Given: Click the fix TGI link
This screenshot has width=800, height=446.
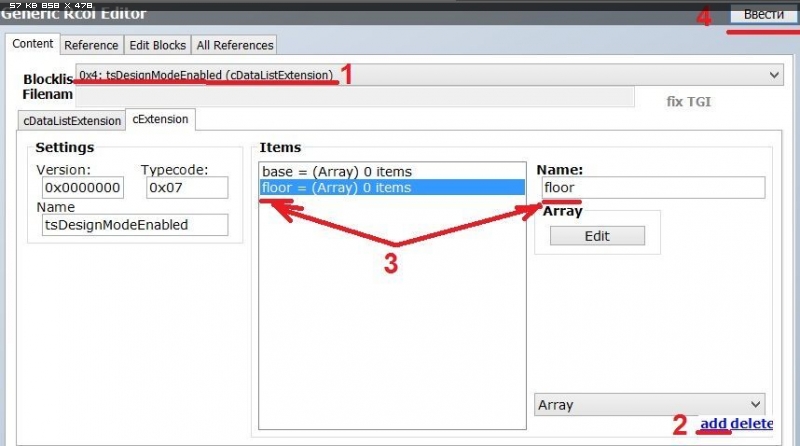Looking at the screenshot, I should pyautogui.click(x=688, y=102).
